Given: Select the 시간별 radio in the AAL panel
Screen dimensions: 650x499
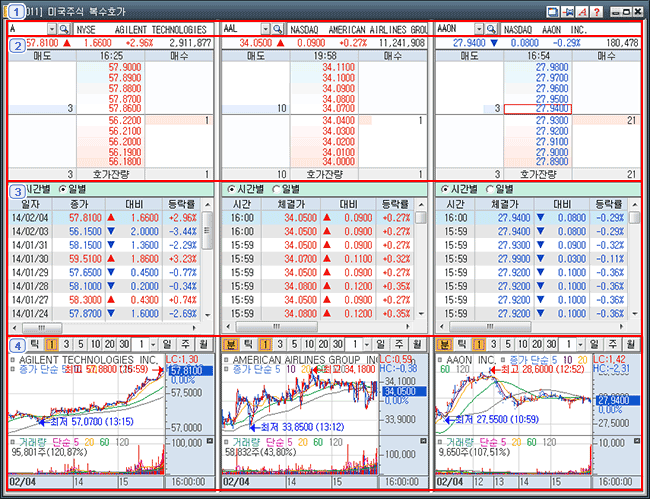Looking at the screenshot, I should click(230, 189).
